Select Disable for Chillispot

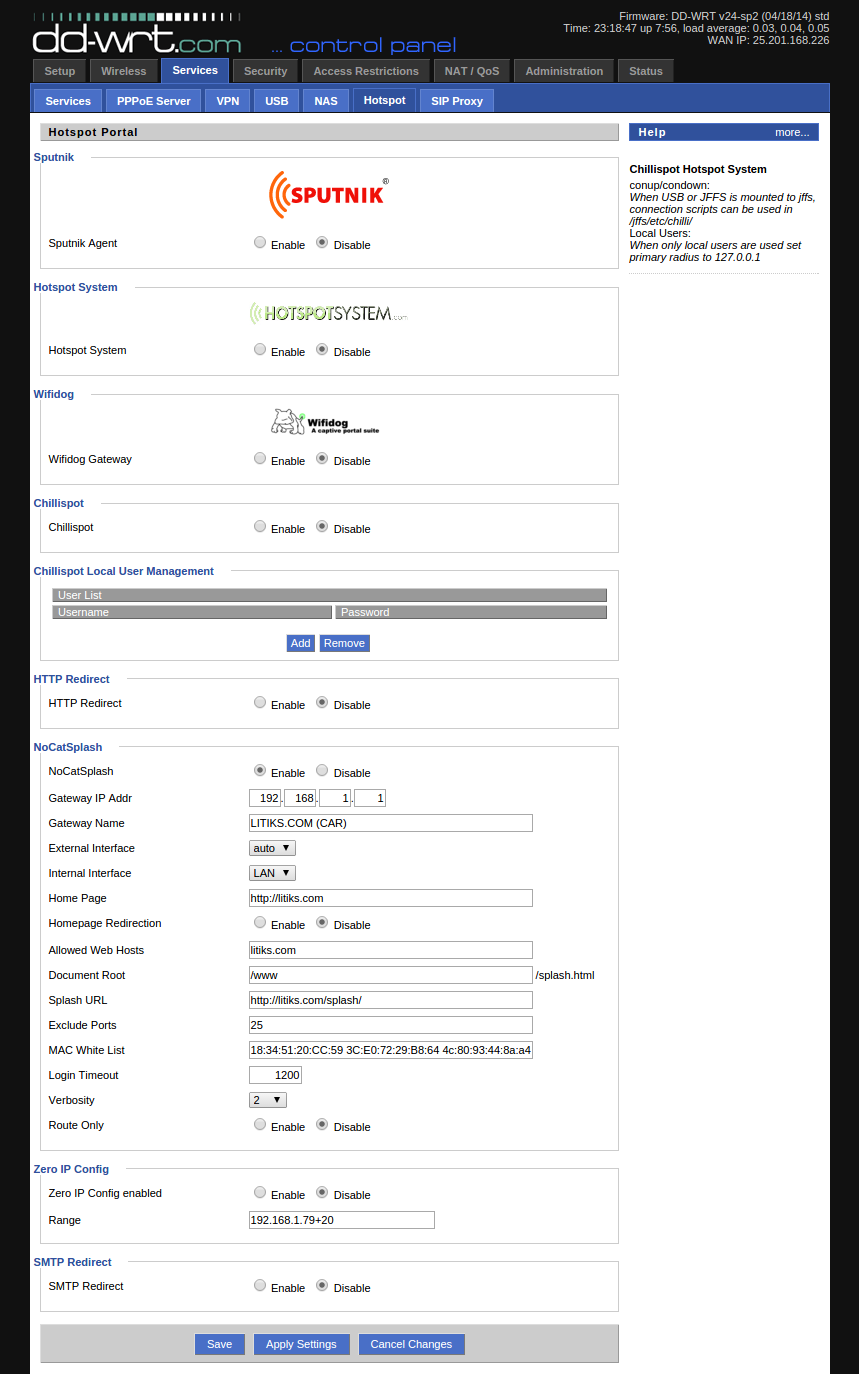(322, 526)
